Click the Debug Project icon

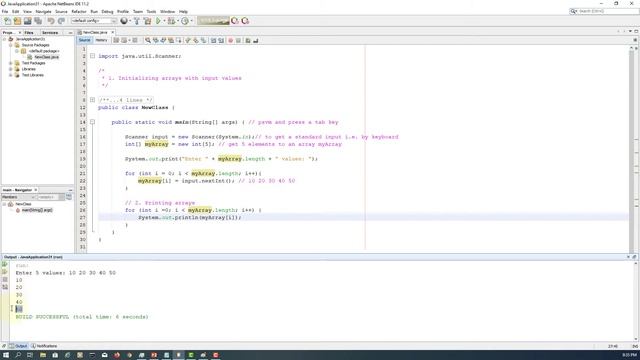(x=171, y=21)
